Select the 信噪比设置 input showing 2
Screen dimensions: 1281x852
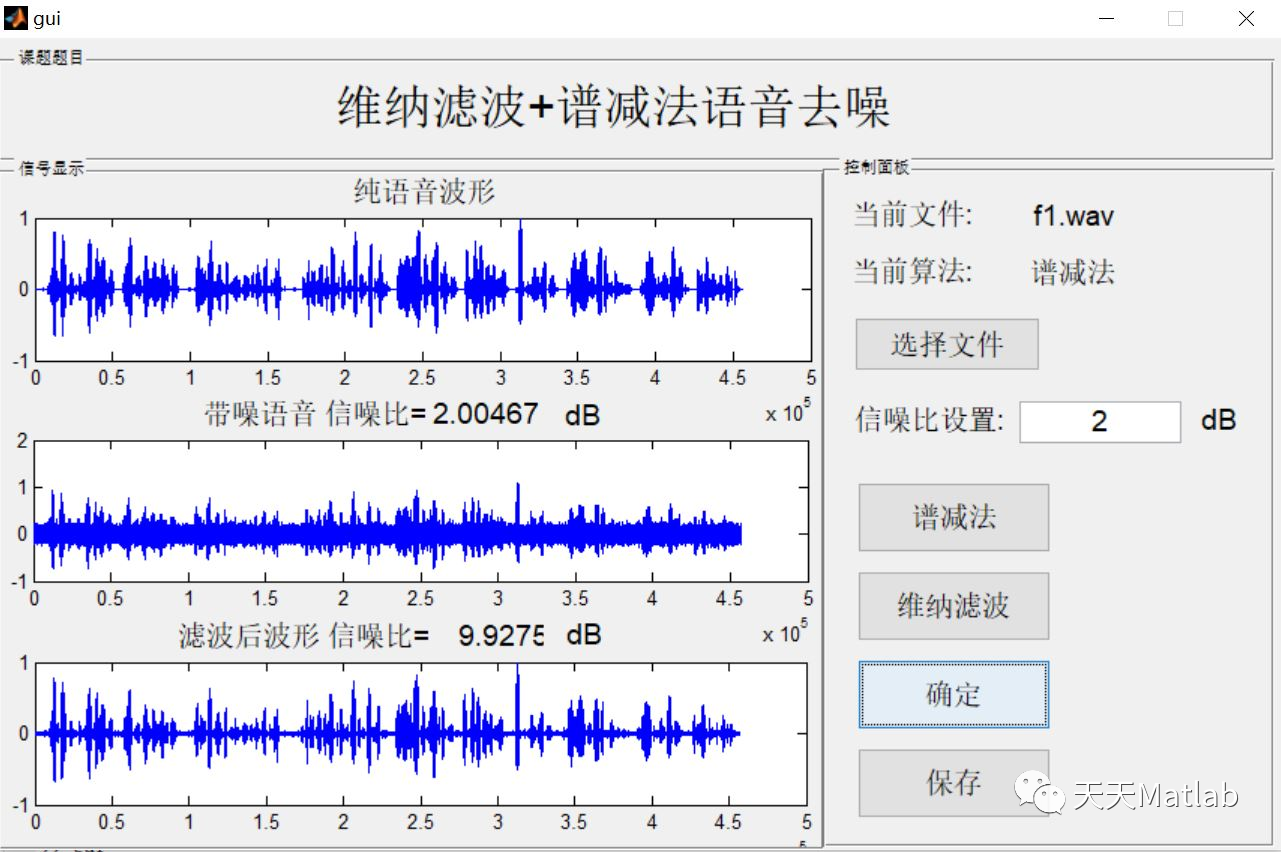1099,421
